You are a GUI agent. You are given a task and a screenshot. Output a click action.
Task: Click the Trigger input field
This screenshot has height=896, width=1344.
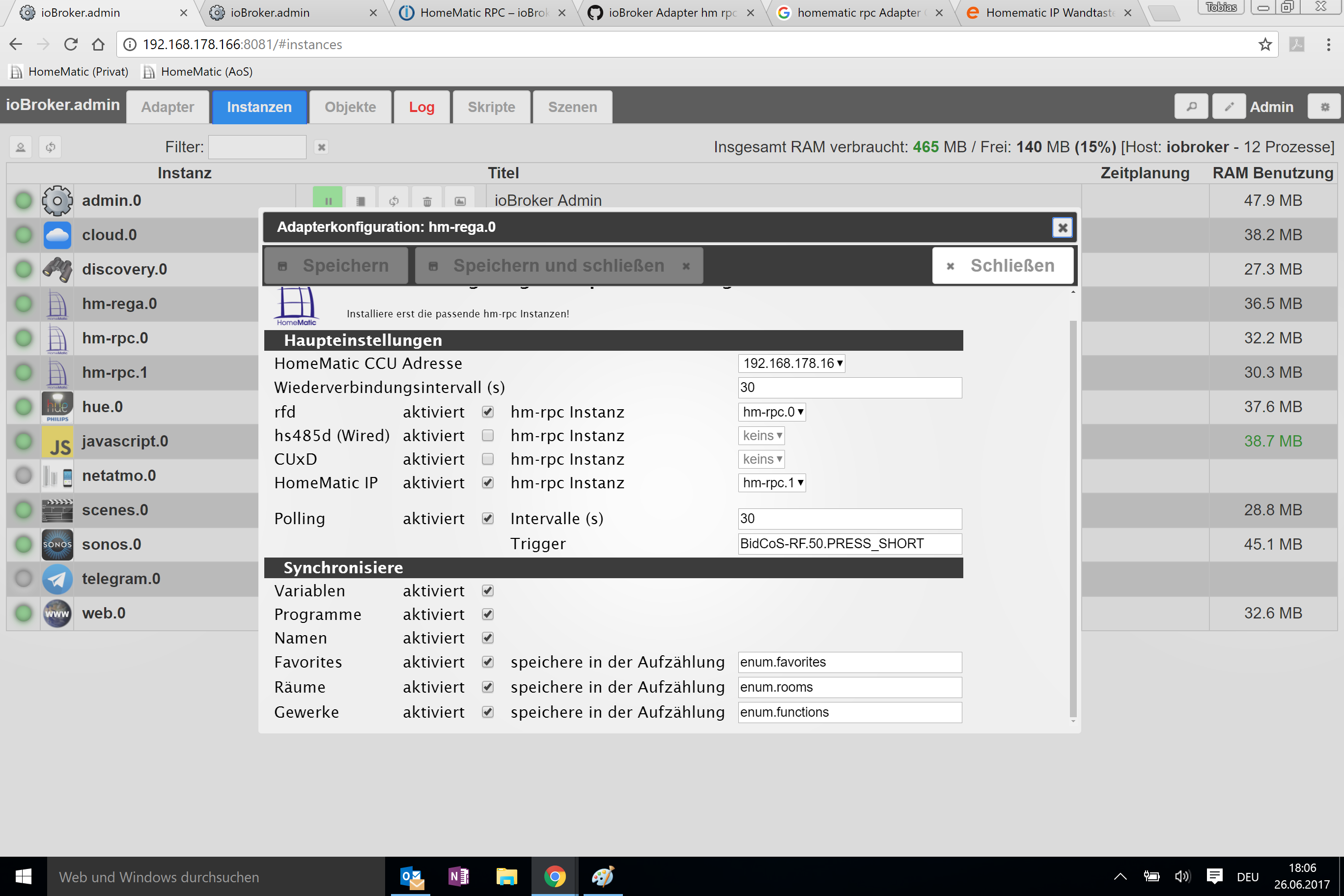pyautogui.click(x=849, y=543)
